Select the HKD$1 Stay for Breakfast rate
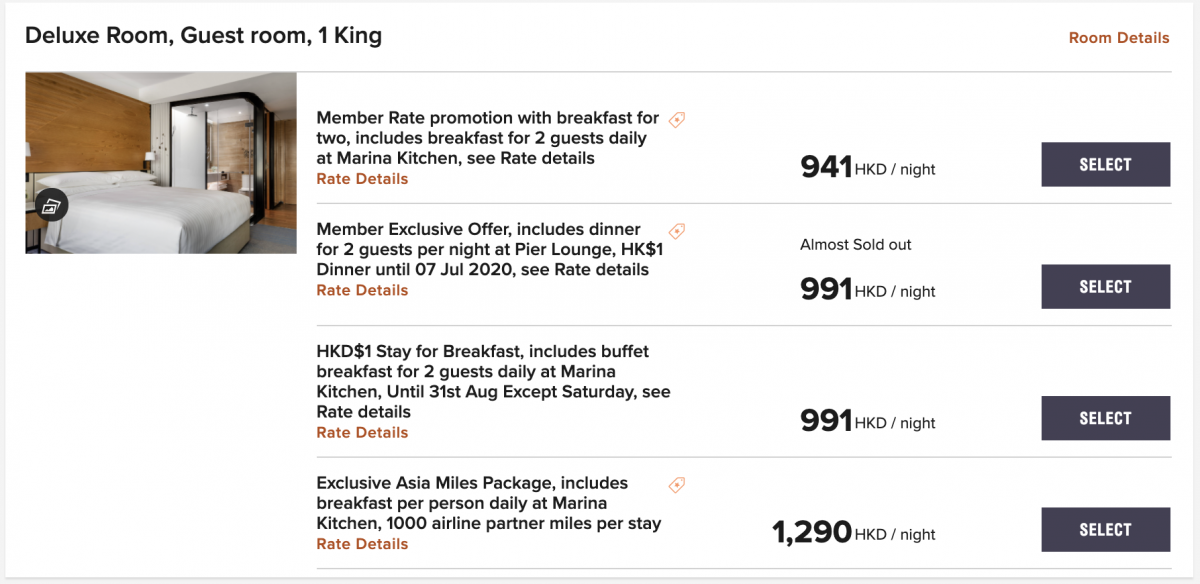The image size is (1200, 584). click(1105, 418)
